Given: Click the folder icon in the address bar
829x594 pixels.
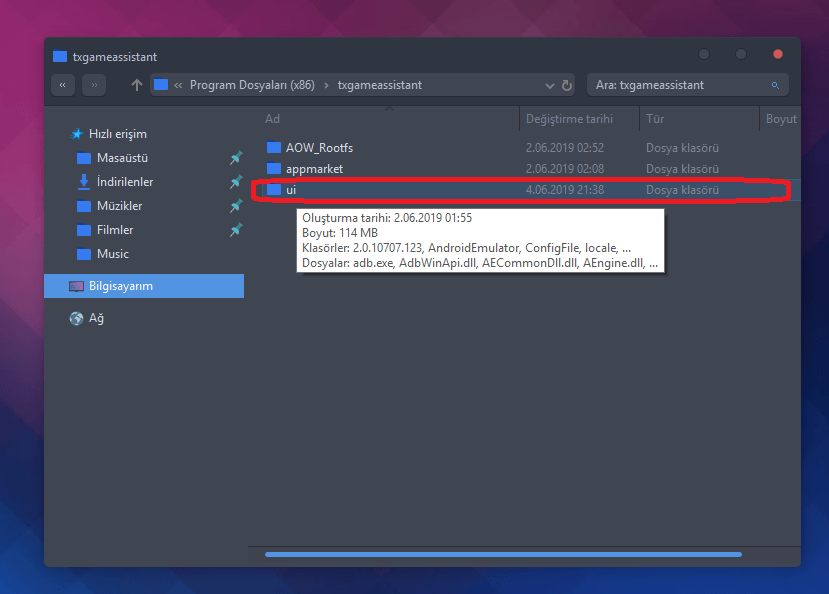Looking at the screenshot, I should (161, 85).
